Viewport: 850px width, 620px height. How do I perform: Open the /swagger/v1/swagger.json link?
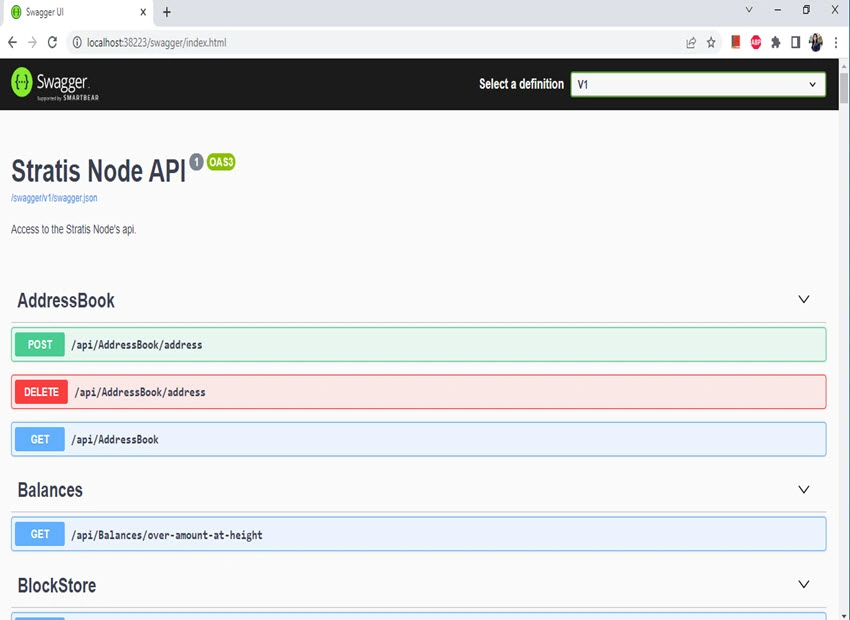[54, 198]
